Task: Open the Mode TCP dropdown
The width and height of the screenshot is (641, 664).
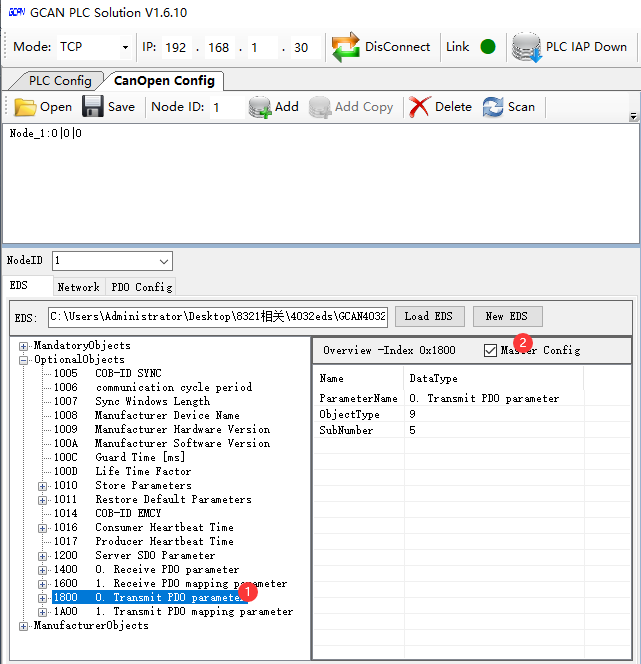Action: [125, 47]
